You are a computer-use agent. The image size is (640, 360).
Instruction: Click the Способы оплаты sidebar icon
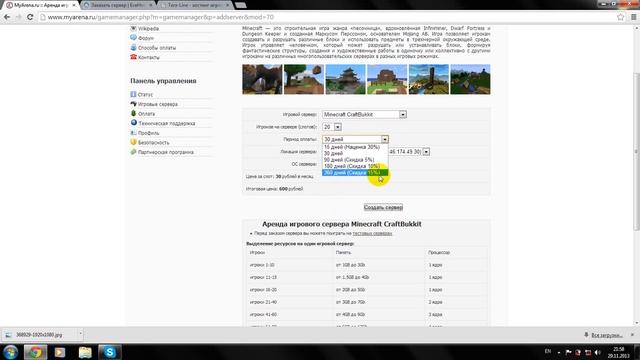pos(133,47)
